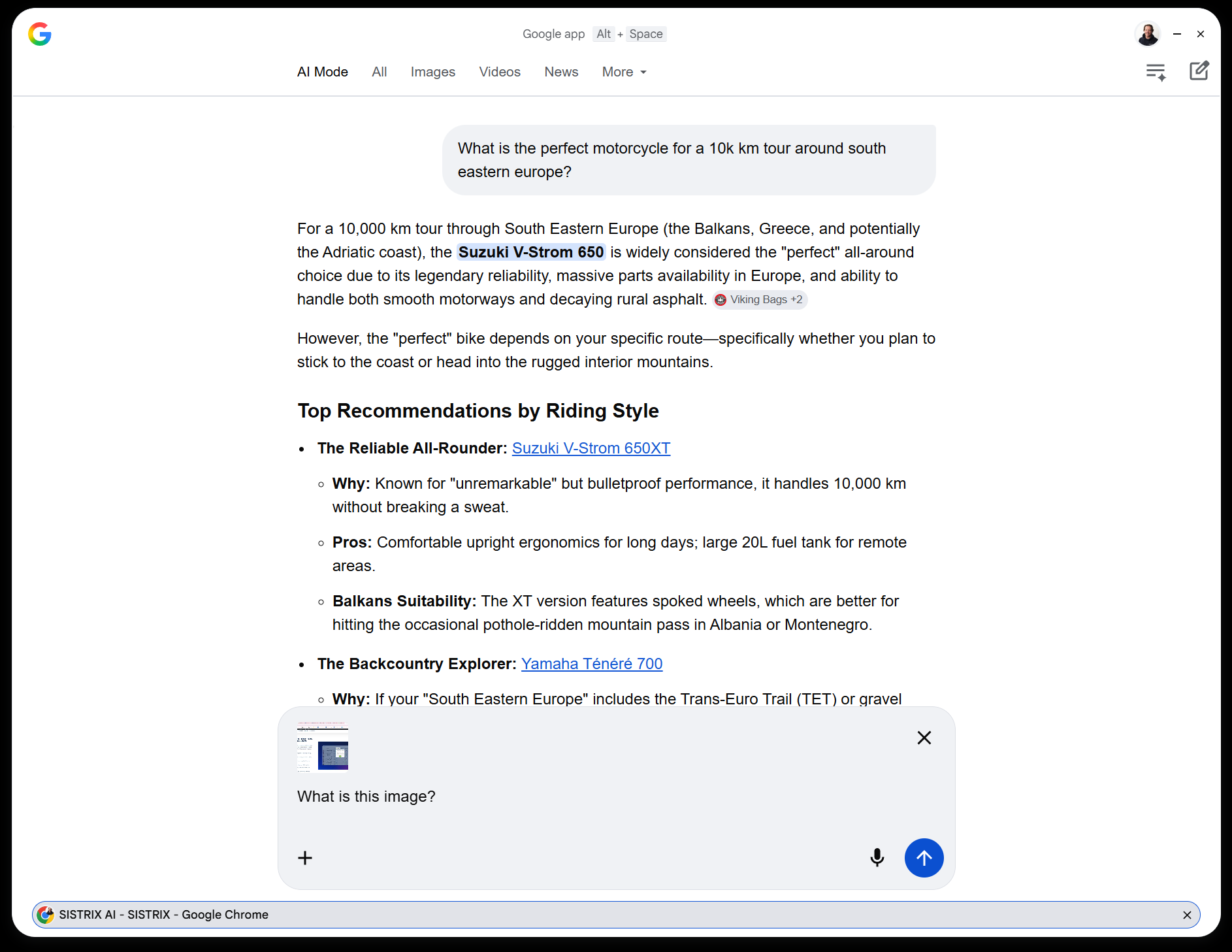Click the microphone voice input icon
Screen dimensions: 1232x952
pyautogui.click(x=877, y=857)
